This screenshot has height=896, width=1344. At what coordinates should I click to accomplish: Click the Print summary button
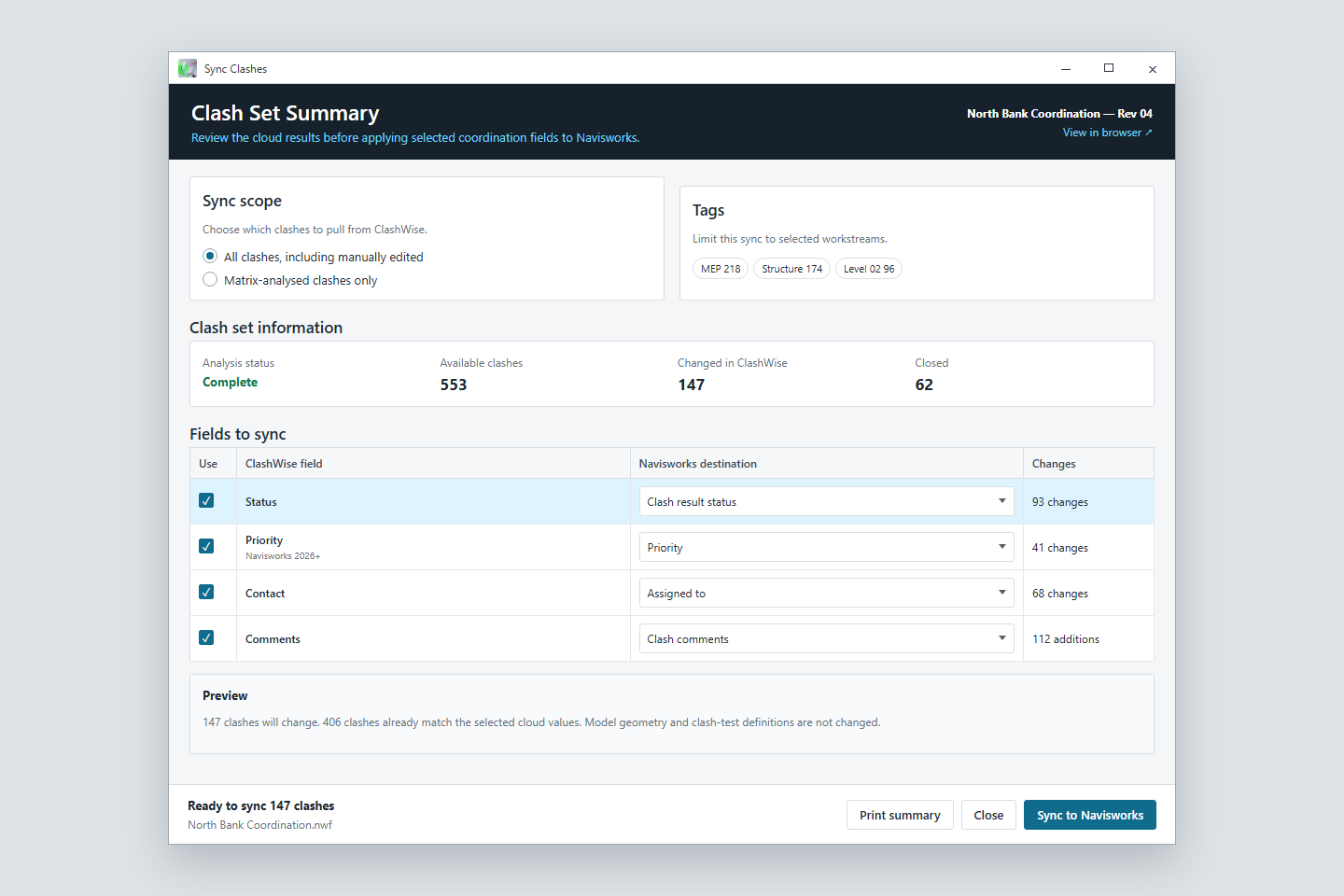900,815
